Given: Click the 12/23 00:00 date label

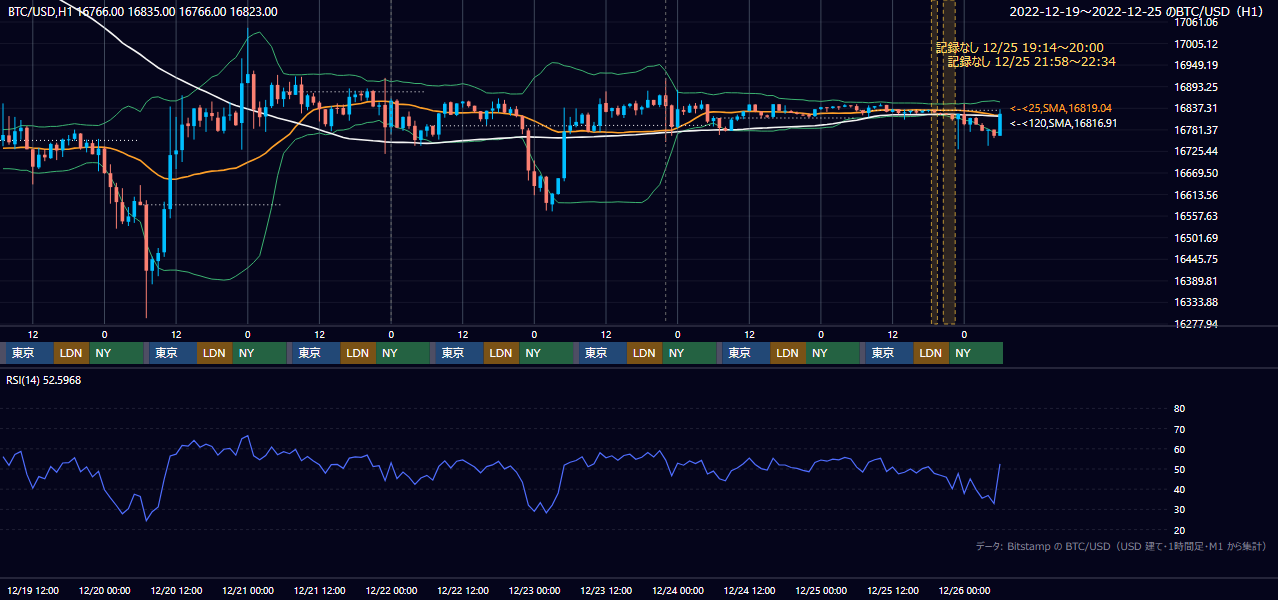Looking at the screenshot, I should click(x=535, y=590).
